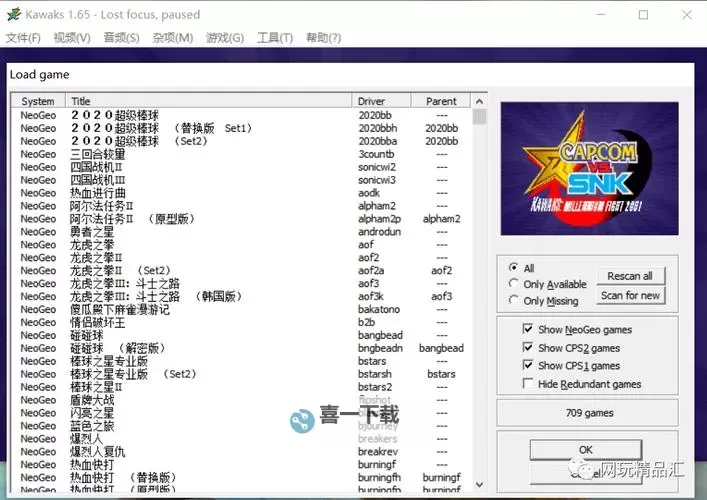707x500 pixels.
Task: Open the 杂项(M) menu
Action: [173, 38]
